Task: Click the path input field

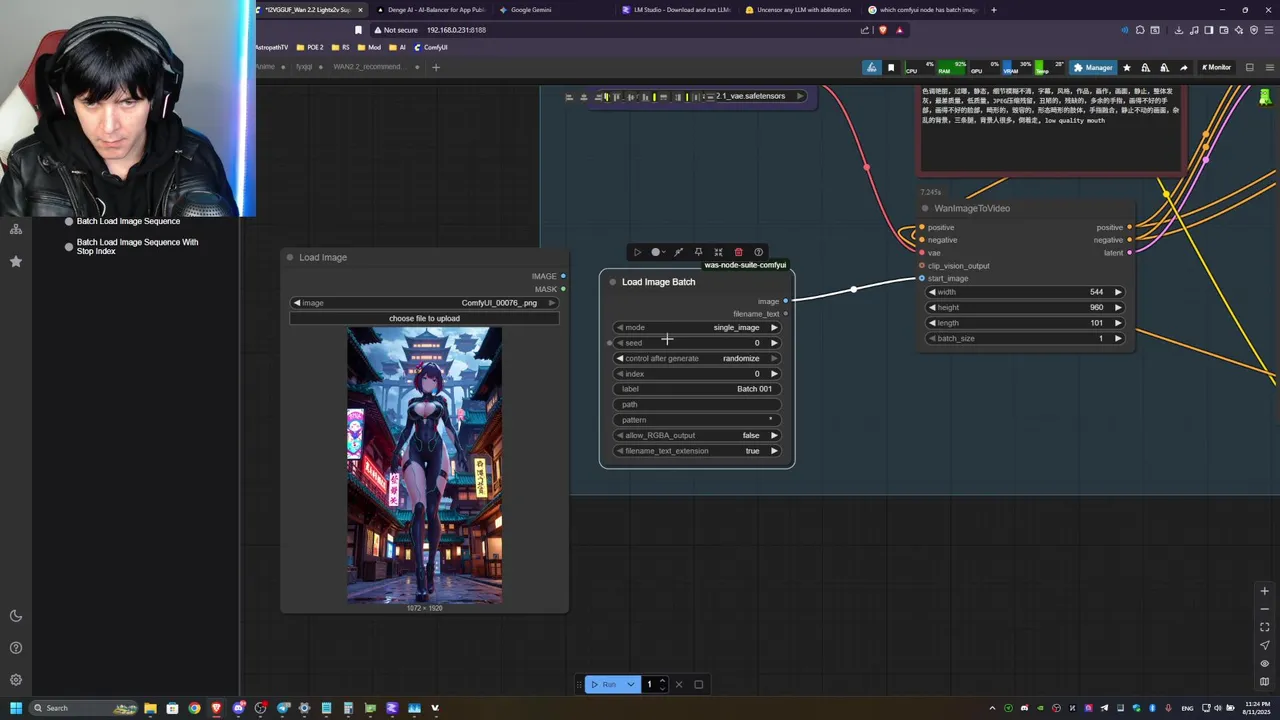Action: tap(697, 404)
